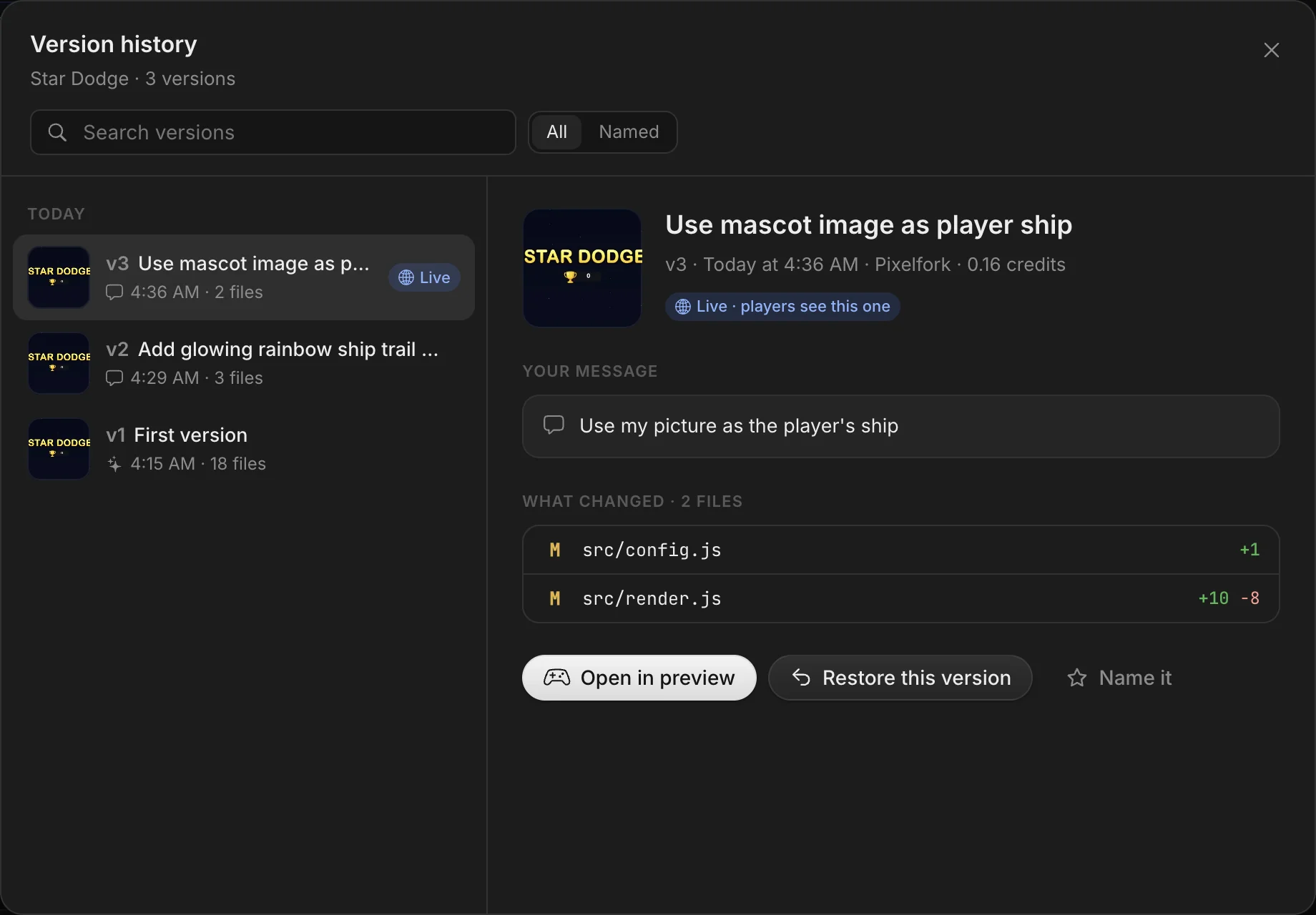
Task: Click Open in preview button
Action: coord(639,678)
